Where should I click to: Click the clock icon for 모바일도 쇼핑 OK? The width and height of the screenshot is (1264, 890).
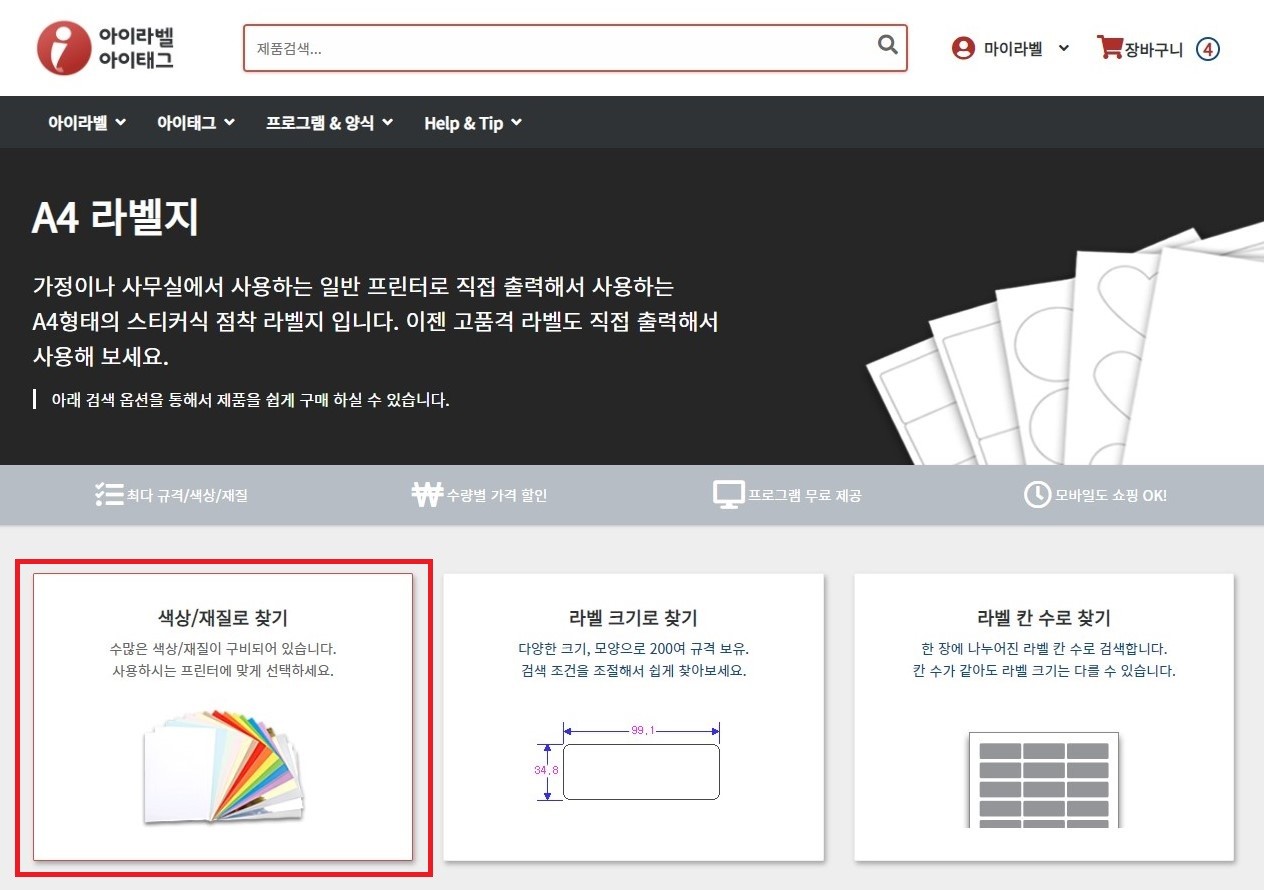(1037, 494)
